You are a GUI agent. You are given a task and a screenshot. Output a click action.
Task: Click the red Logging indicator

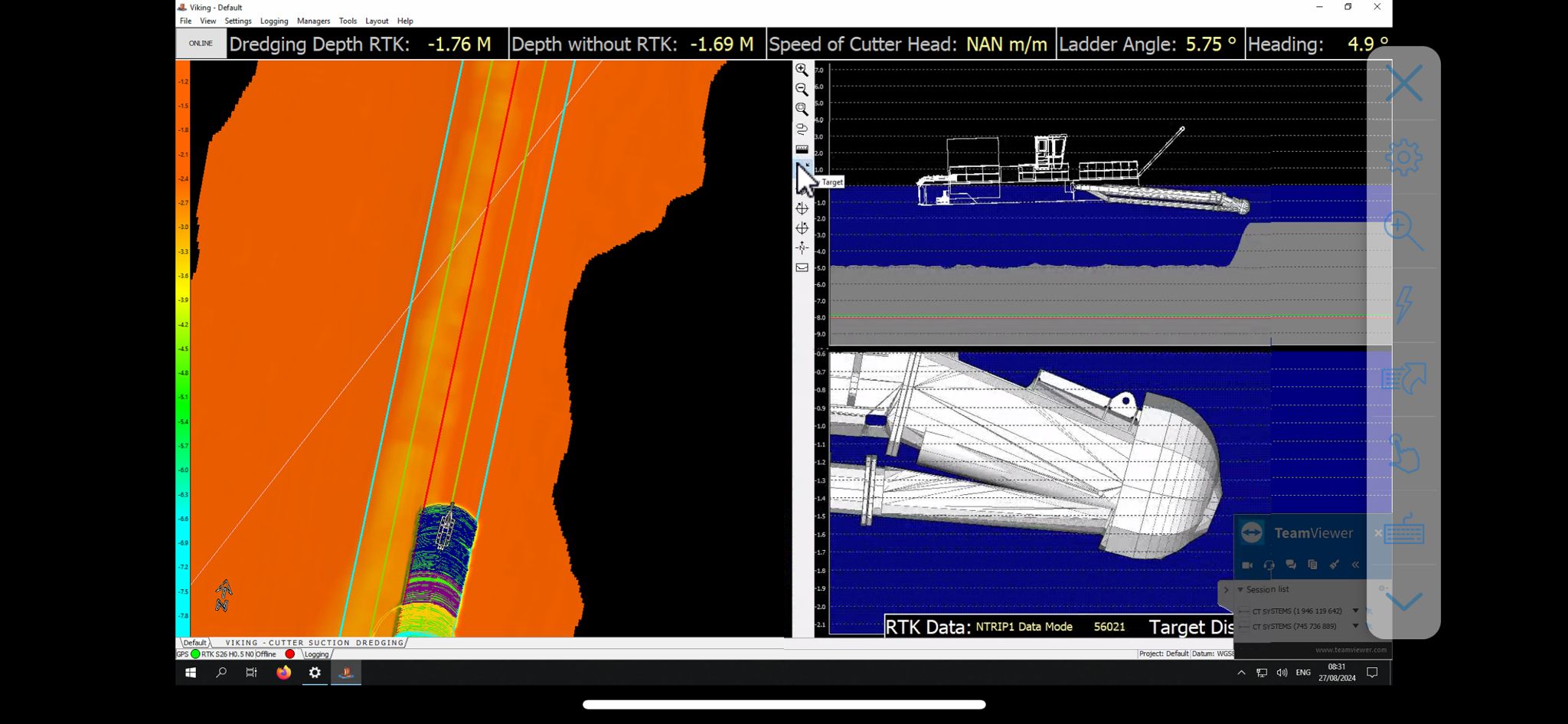coord(289,654)
